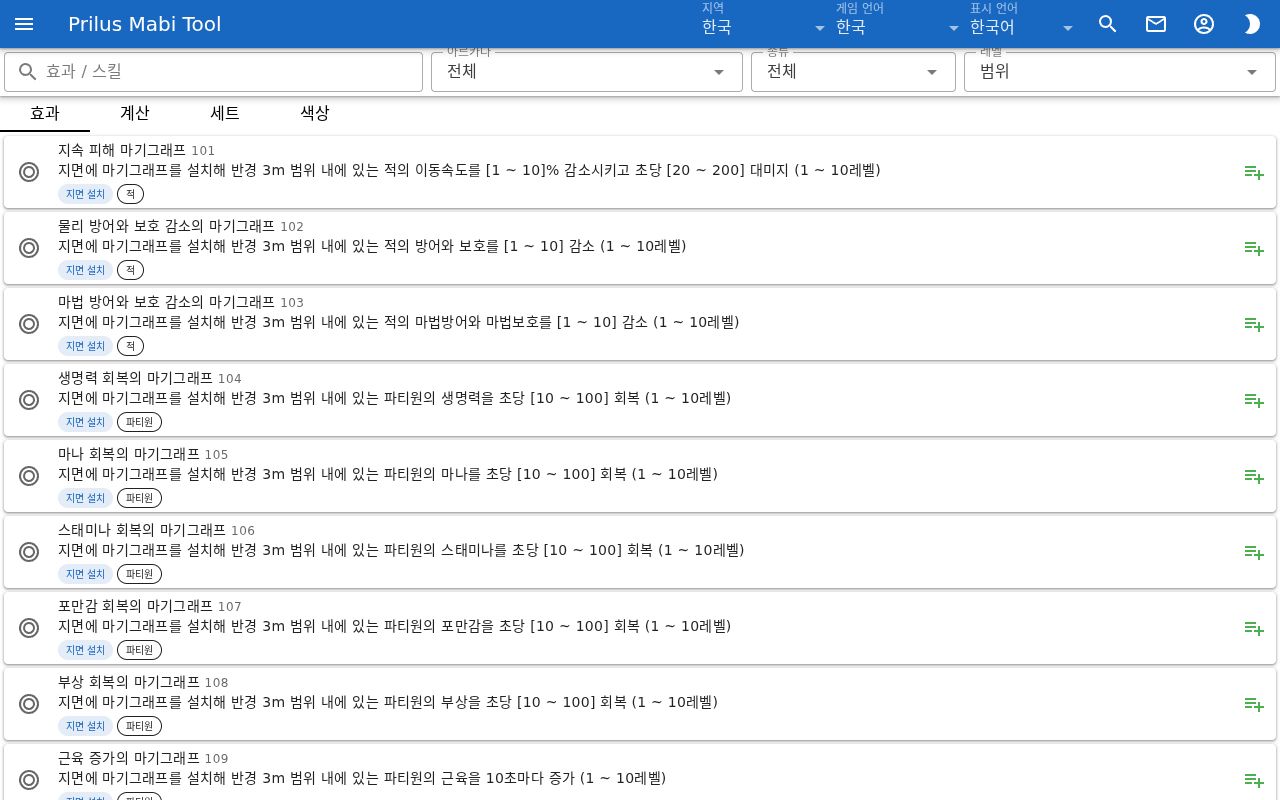Click circle icon of 부상 회복의 마기그래프

coord(29,704)
